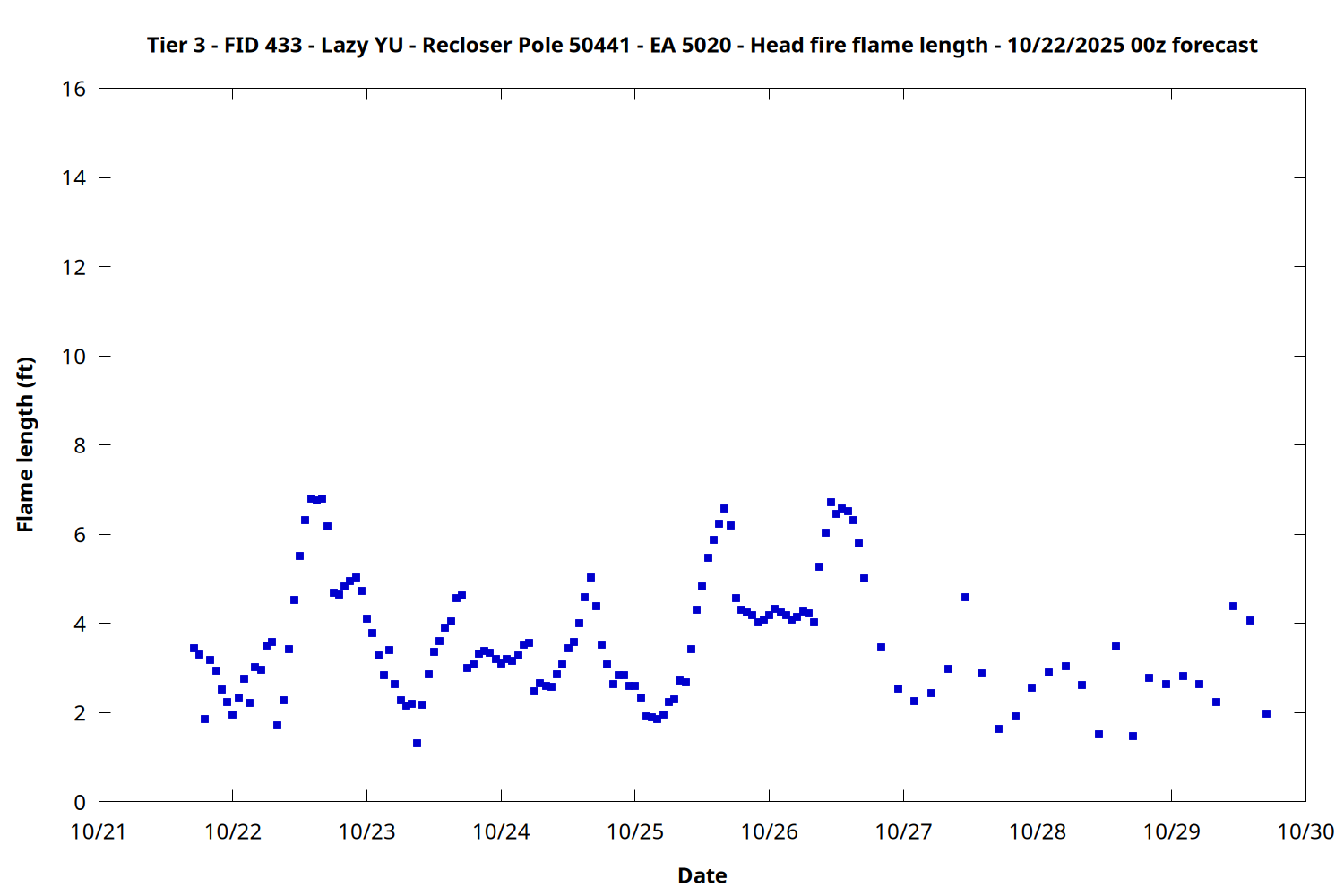Click the chart title text
The image size is (1344, 896).
pyautogui.click(x=702, y=46)
